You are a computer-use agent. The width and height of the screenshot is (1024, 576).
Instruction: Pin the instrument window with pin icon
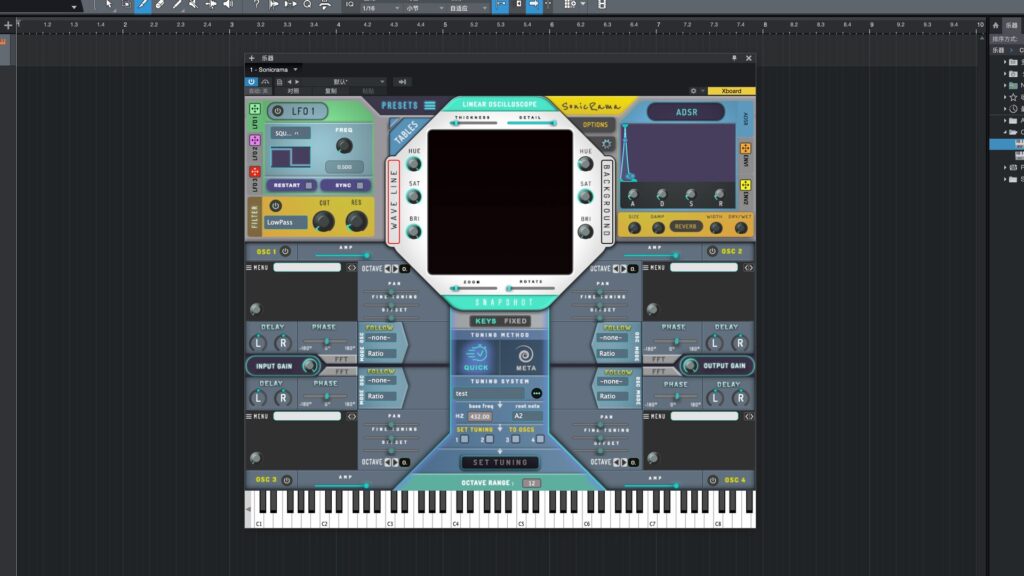[x=734, y=58]
